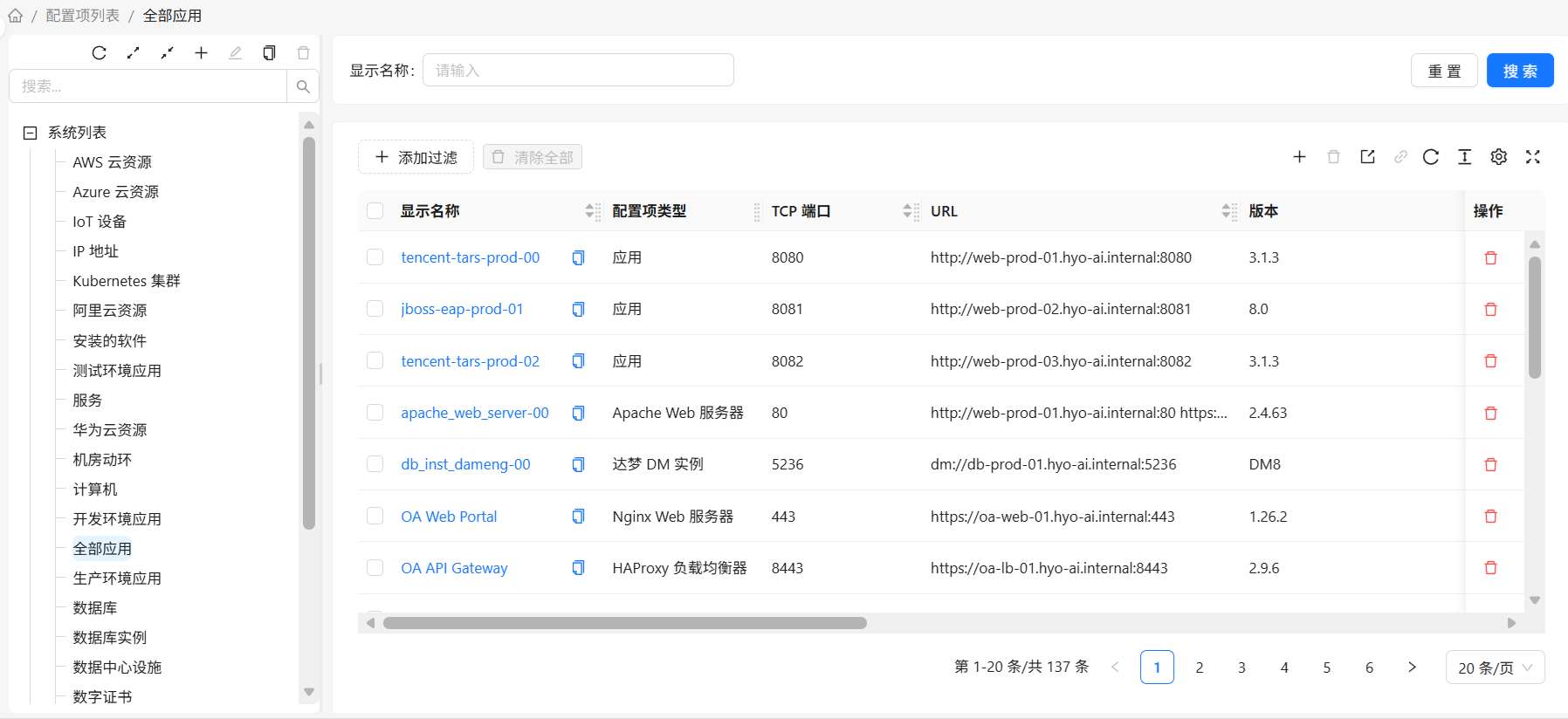Toggle fullscreen table view
Image resolution: width=1568 pixels, height=719 pixels.
point(1532,157)
